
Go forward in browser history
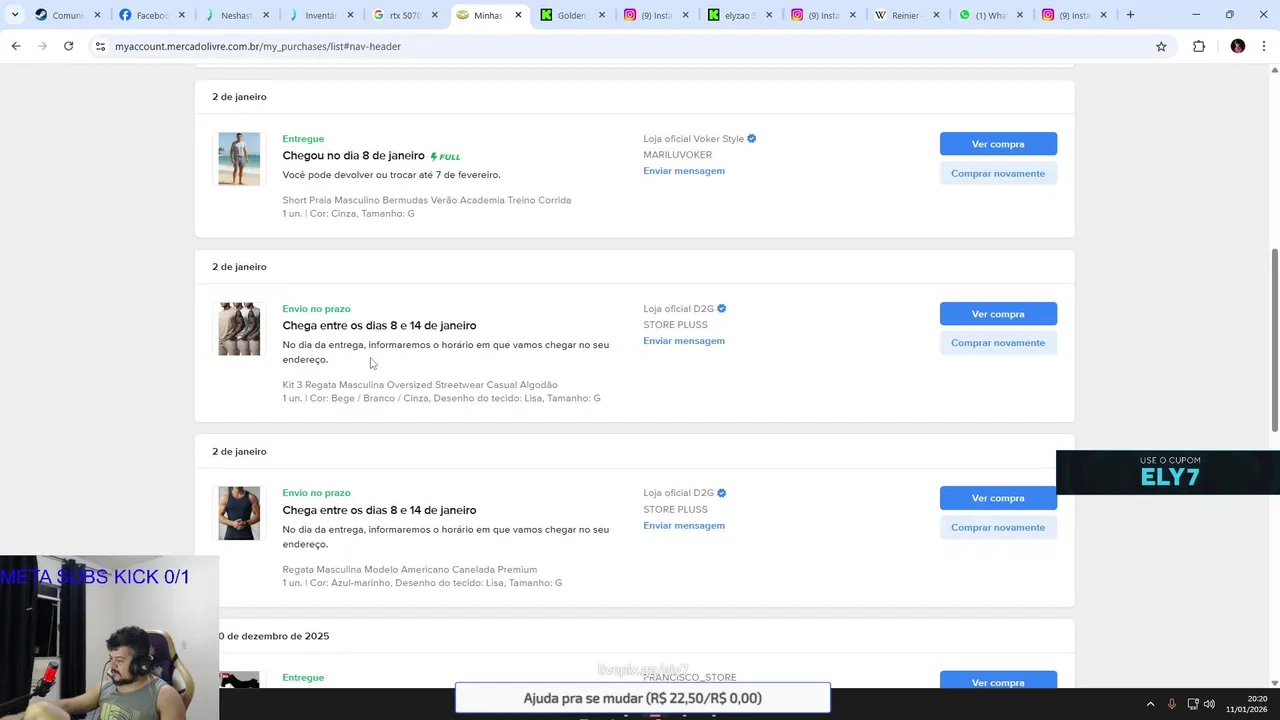click(42, 46)
